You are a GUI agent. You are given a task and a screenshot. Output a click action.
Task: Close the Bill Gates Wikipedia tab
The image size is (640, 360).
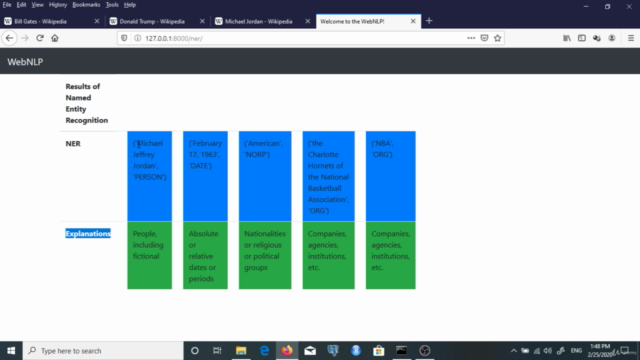(97, 21)
